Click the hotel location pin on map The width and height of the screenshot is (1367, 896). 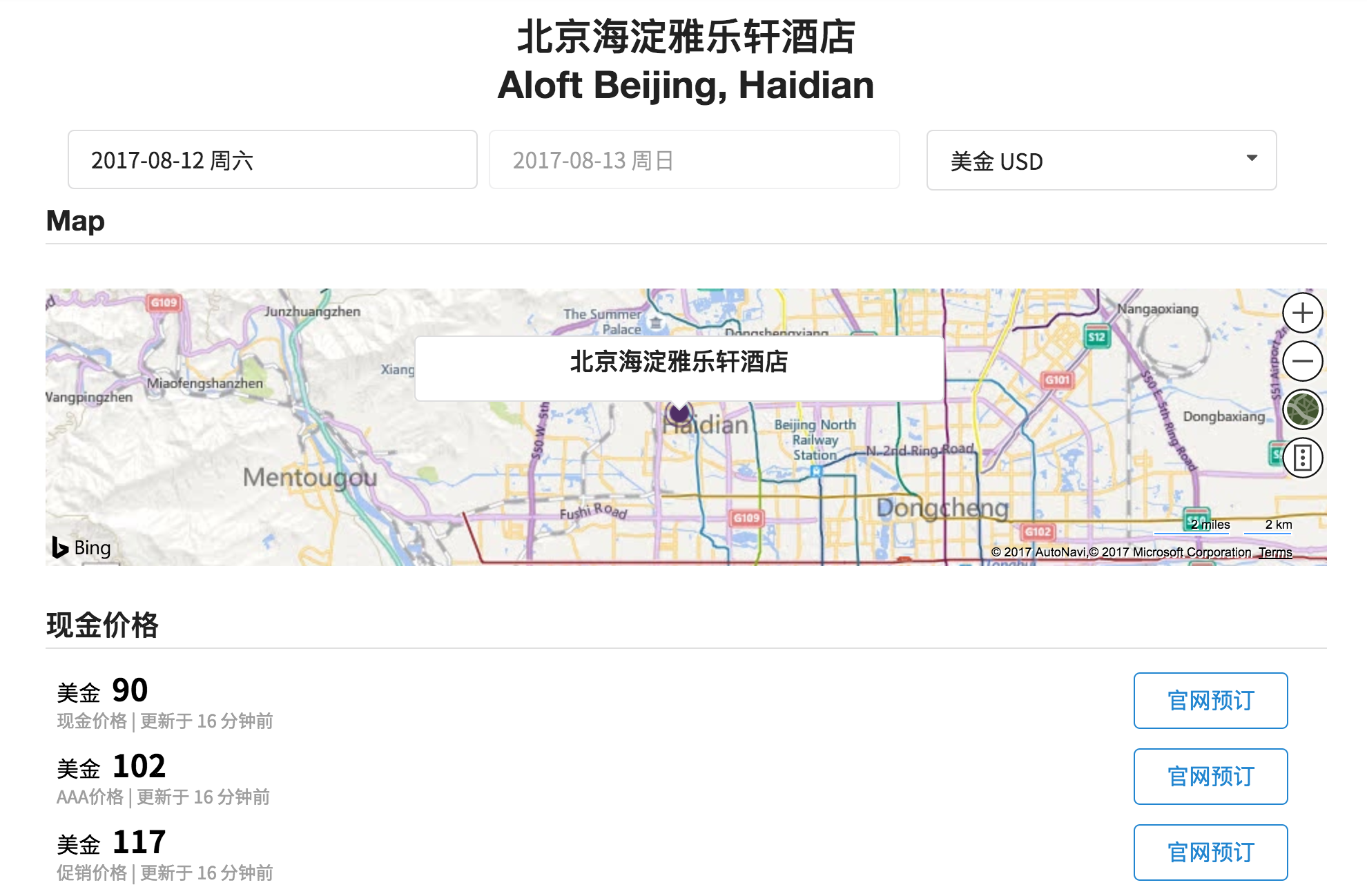click(679, 413)
